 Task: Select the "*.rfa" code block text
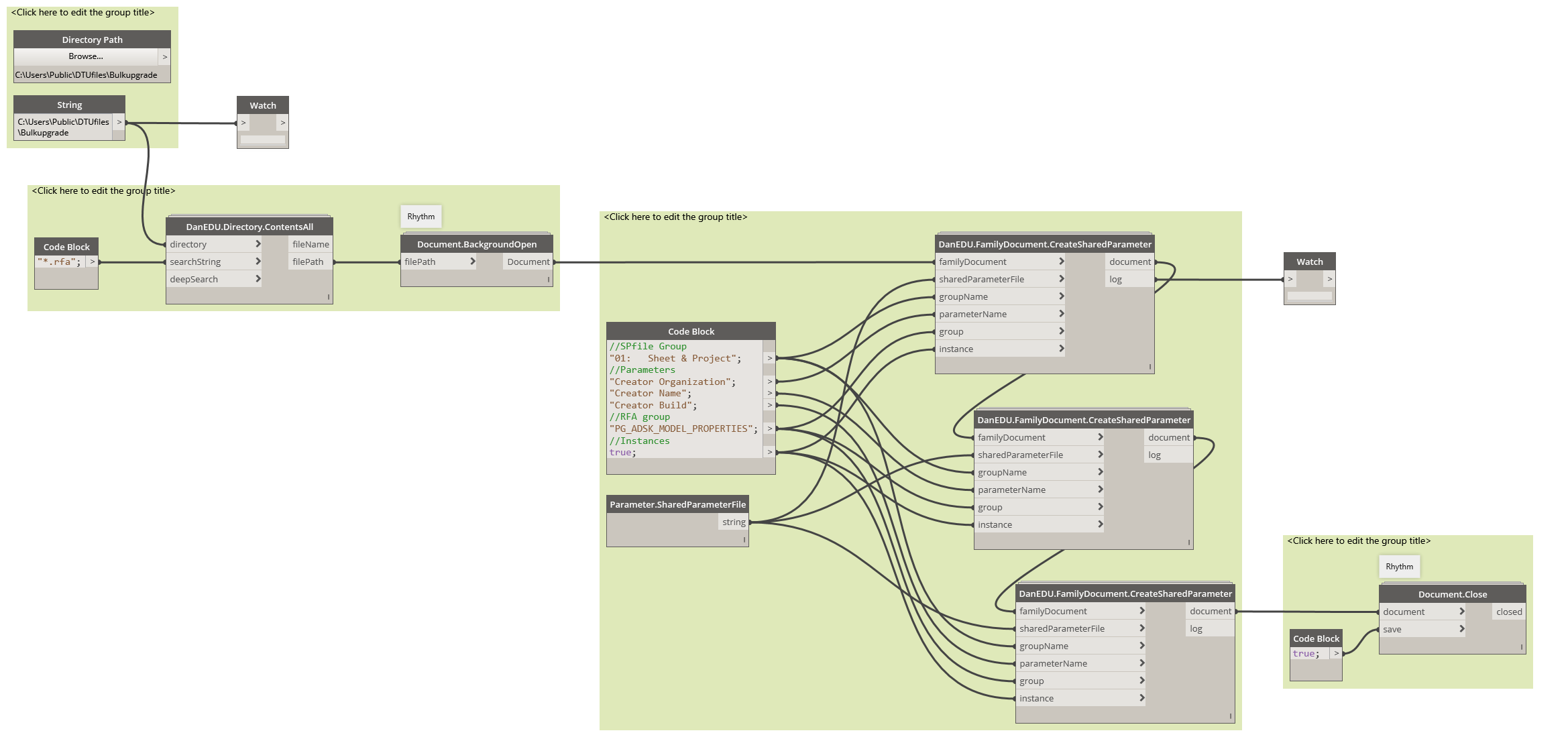[x=59, y=262]
